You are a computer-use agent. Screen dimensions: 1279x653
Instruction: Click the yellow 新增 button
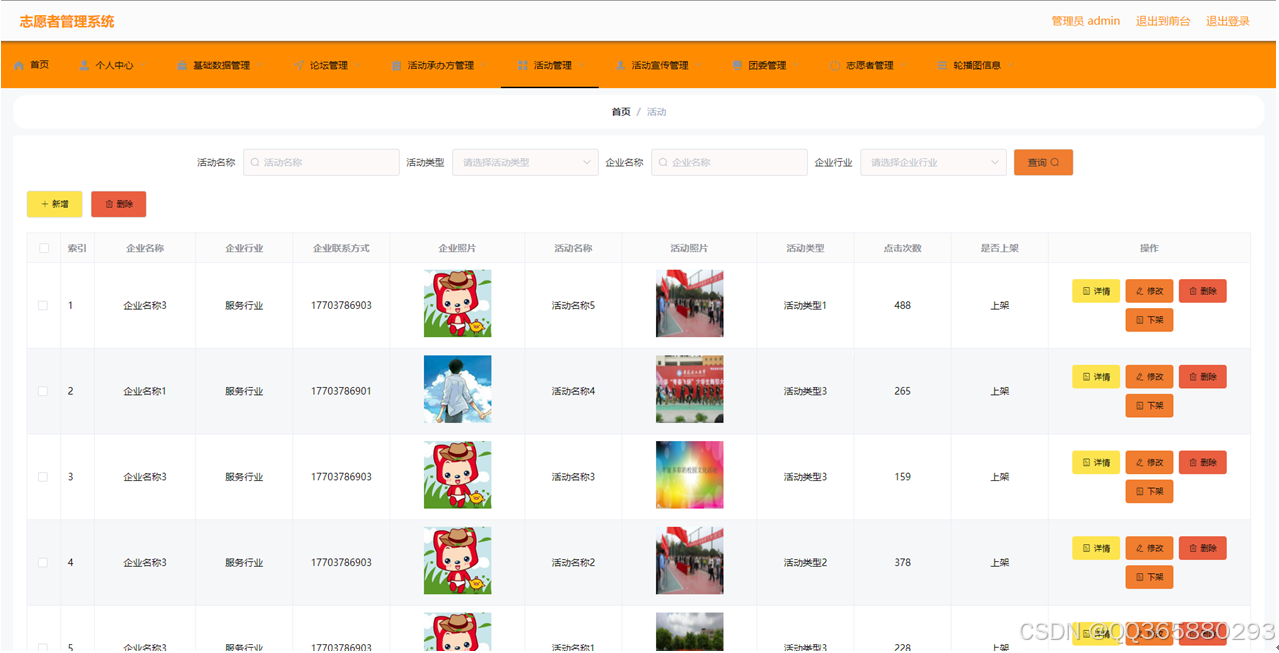54,204
